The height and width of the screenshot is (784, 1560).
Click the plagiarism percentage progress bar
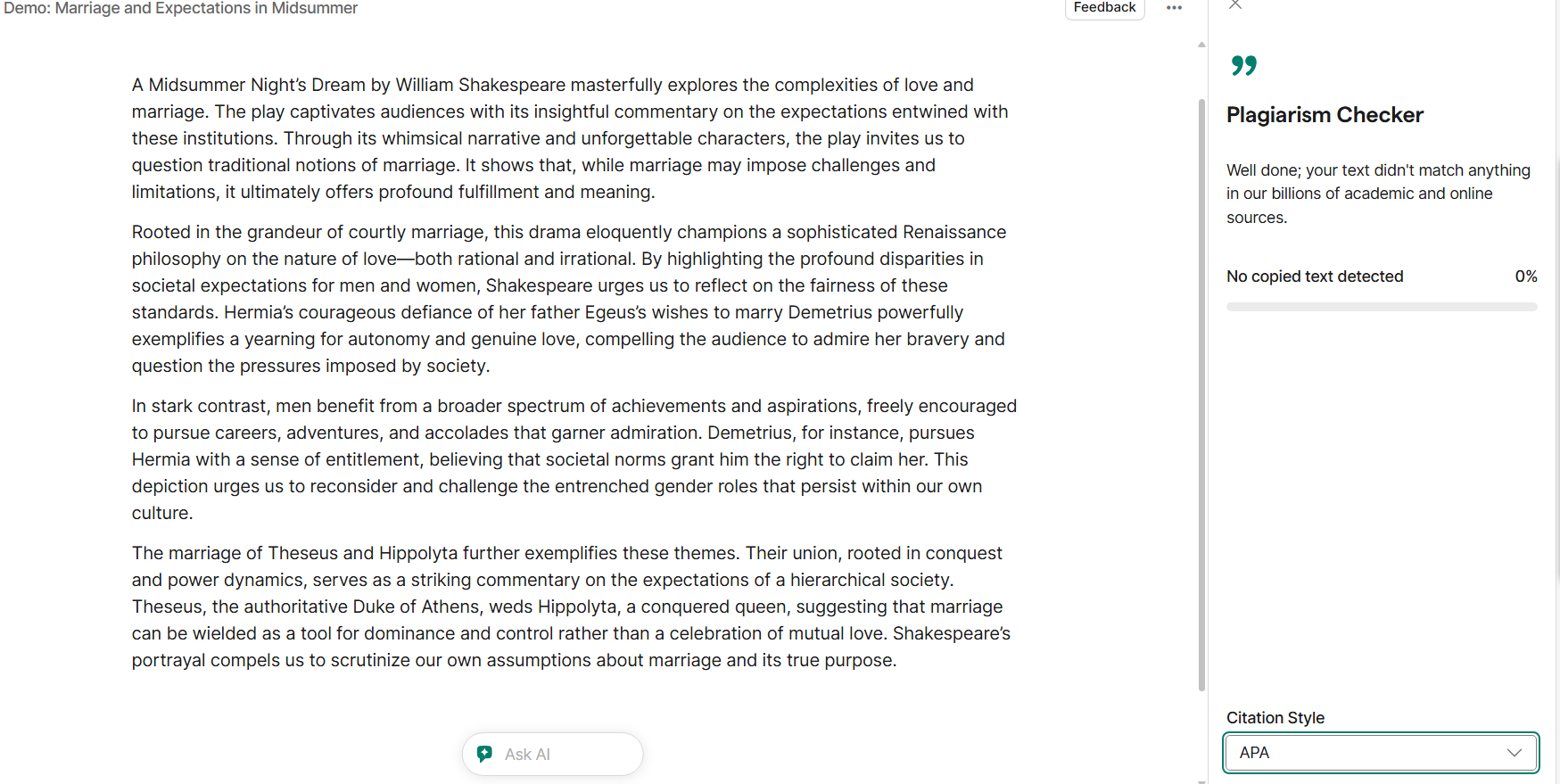click(1381, 307)
